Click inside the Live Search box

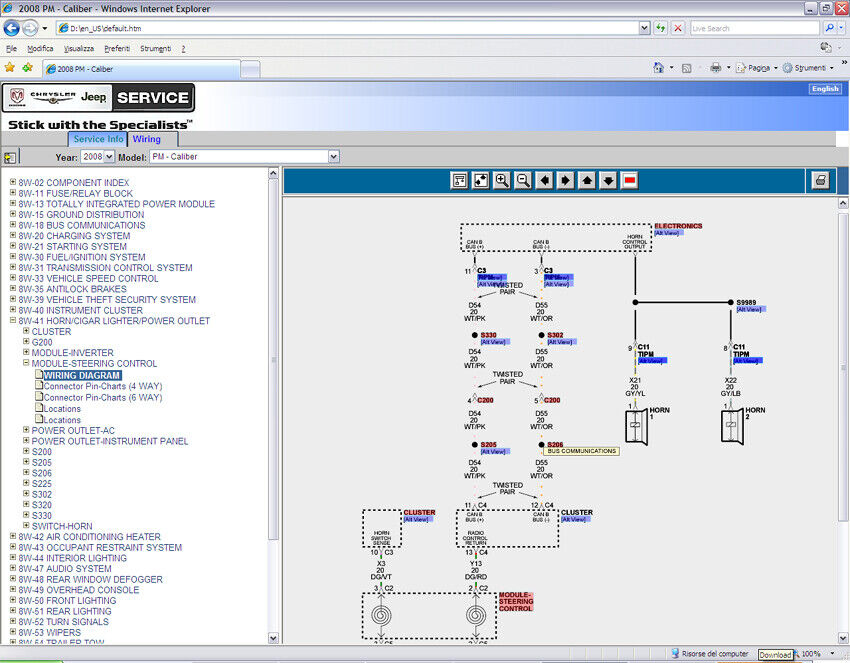(753, 28)
